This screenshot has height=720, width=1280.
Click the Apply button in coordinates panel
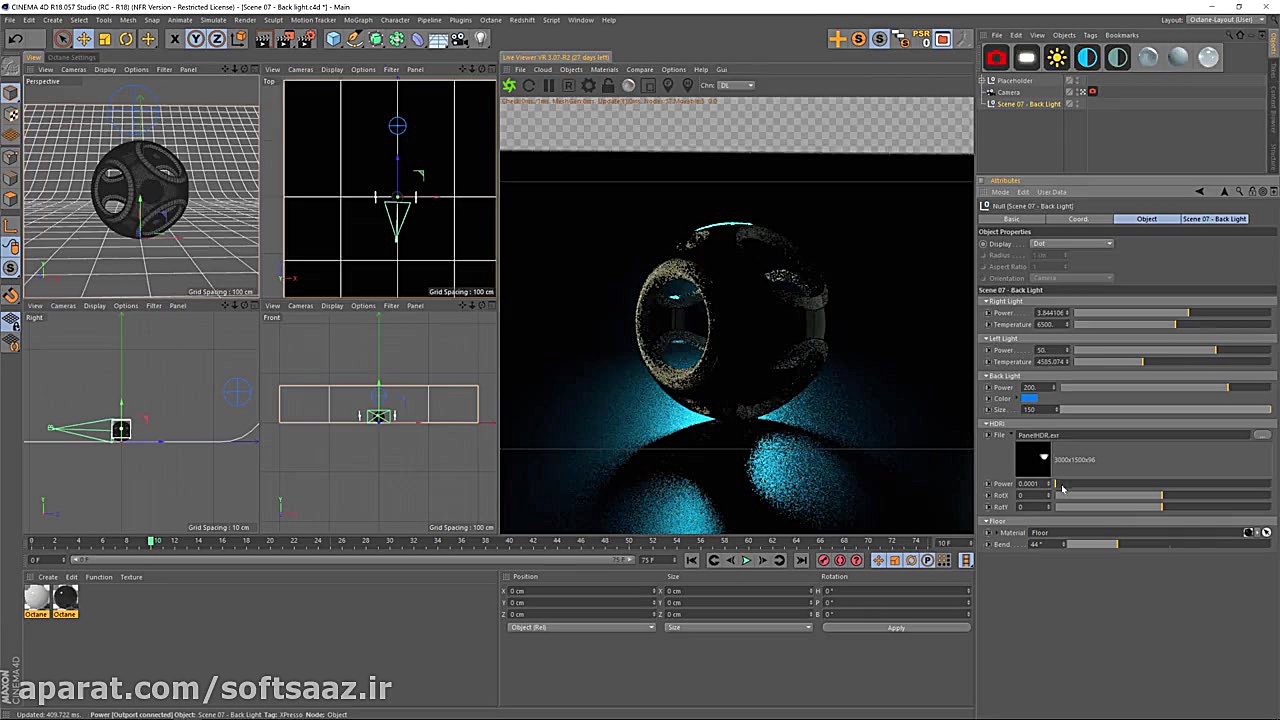click(x=896, y=628)
